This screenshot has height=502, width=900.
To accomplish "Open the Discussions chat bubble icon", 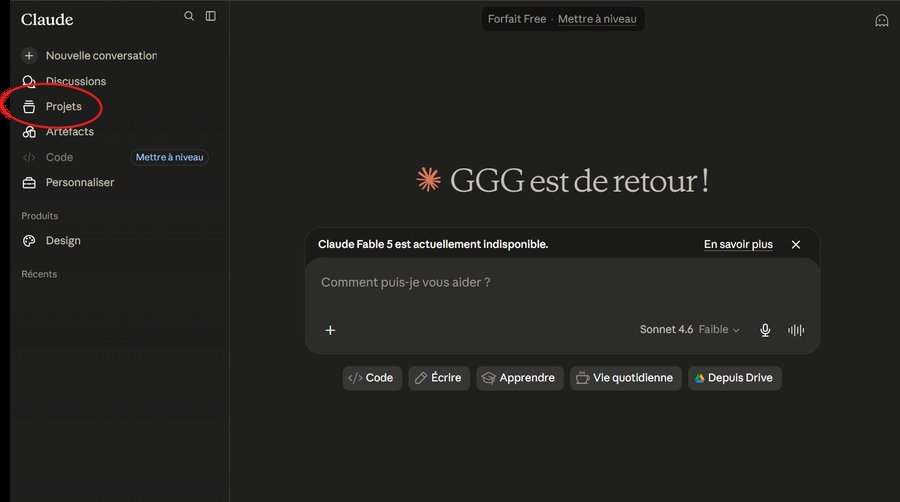I will [29, 81].
